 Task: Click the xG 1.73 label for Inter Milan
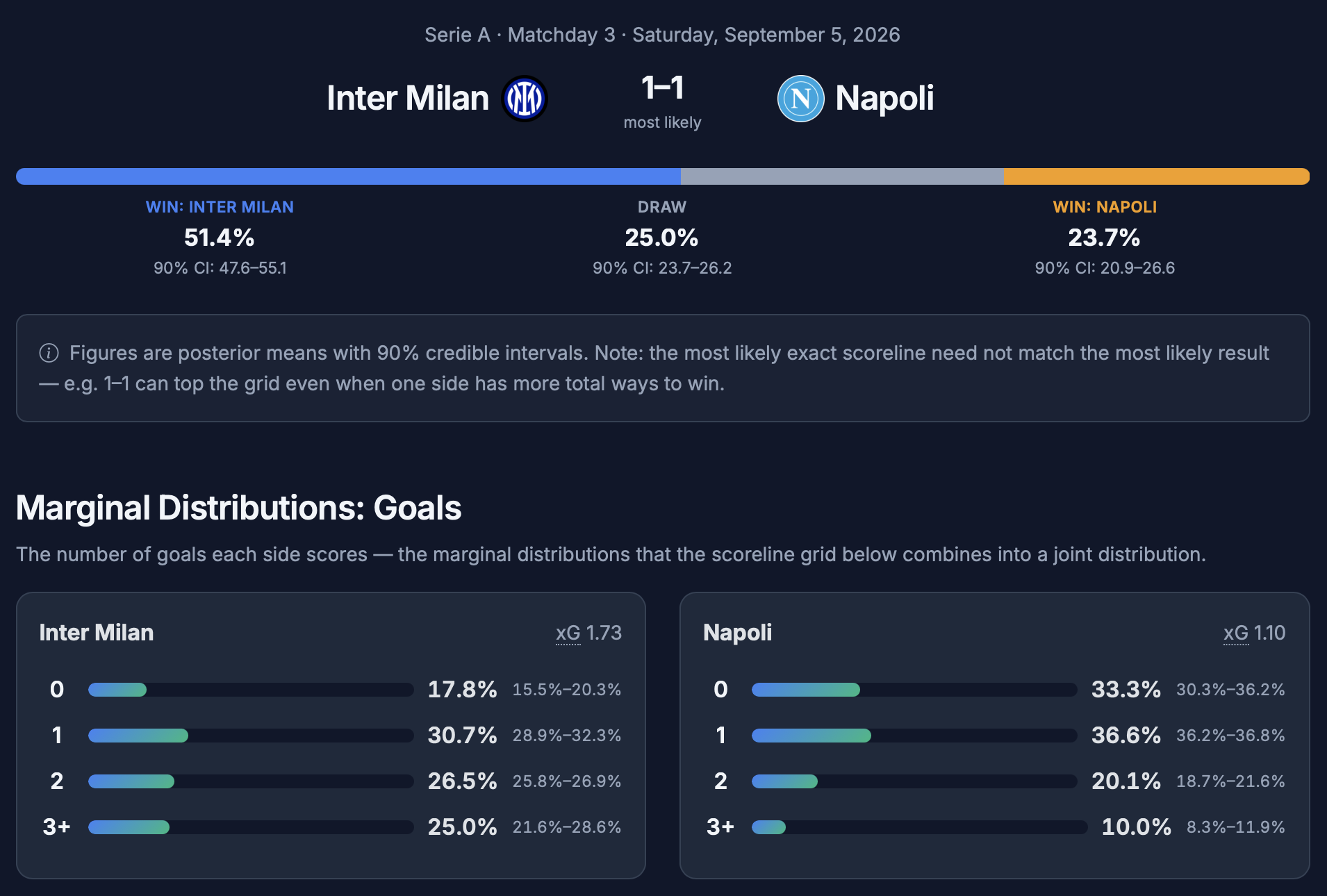588,633
